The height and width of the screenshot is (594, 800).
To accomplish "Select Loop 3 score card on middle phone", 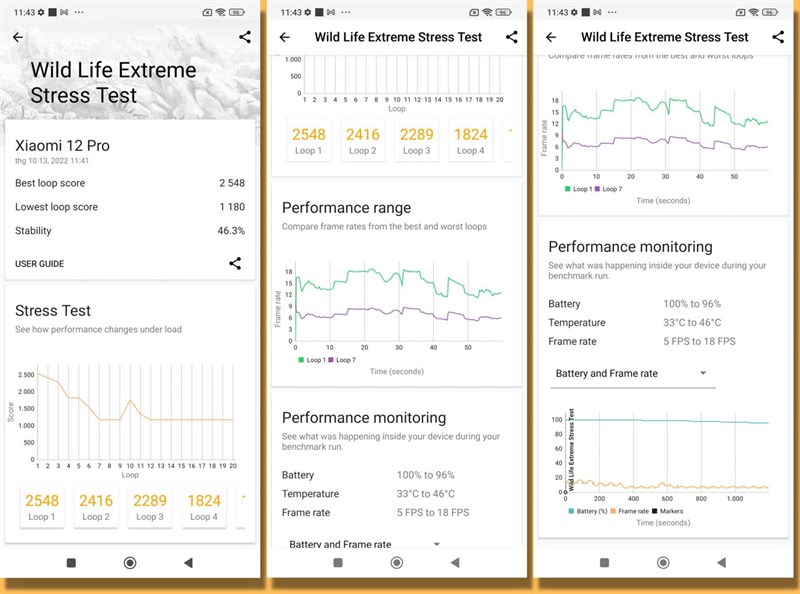I will (x=417, y=140).
